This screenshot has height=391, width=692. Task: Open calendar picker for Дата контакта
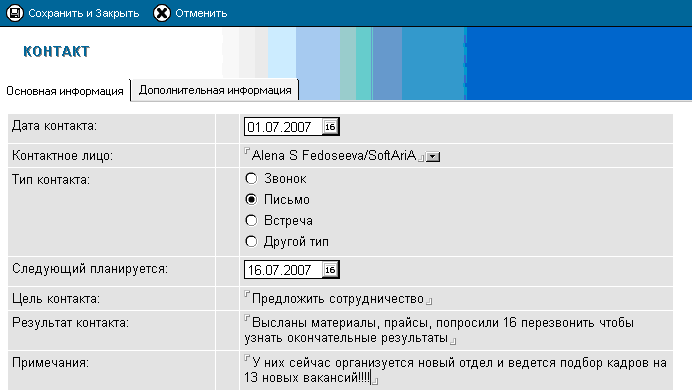pos(330,127)
